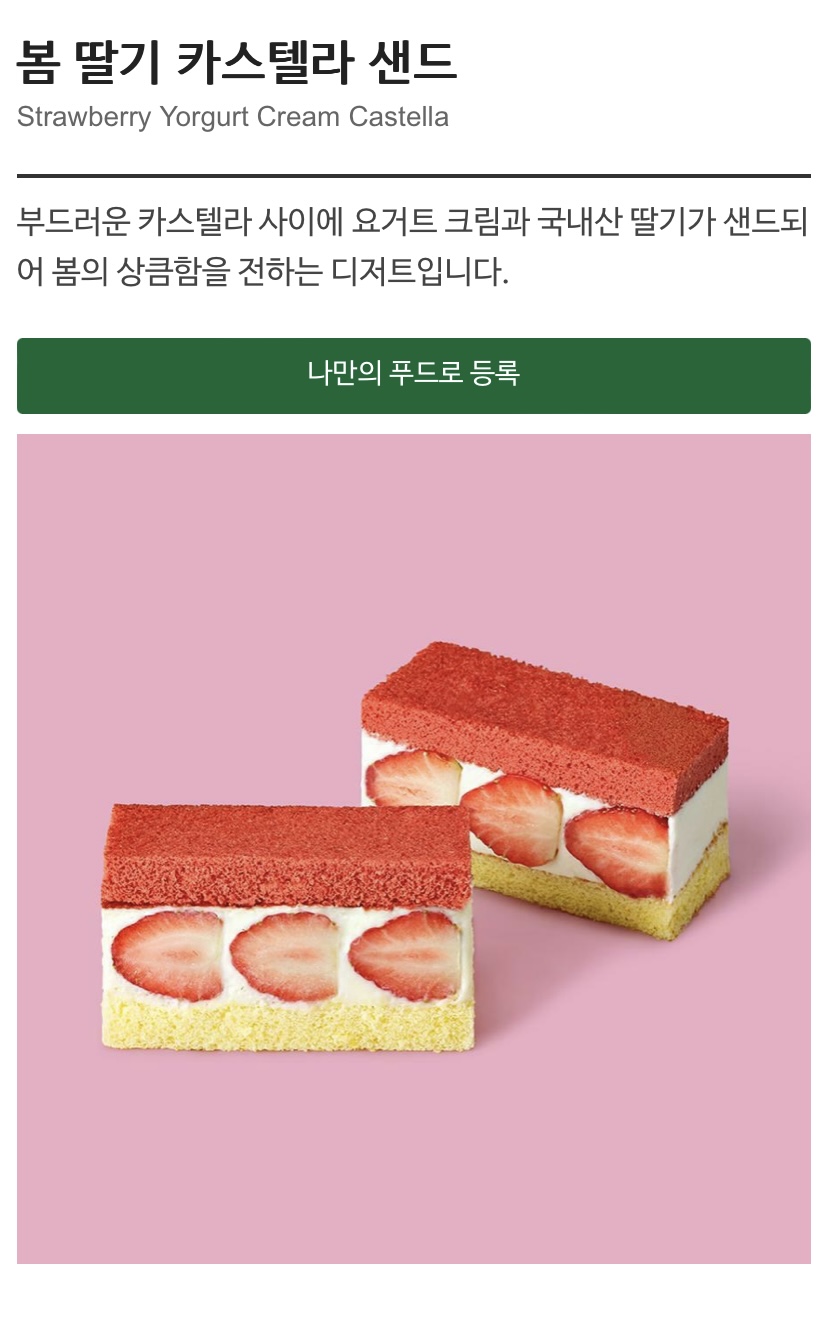Click the dark divider line under subtitle
The image size is (828, 1327).
(414, 176)
